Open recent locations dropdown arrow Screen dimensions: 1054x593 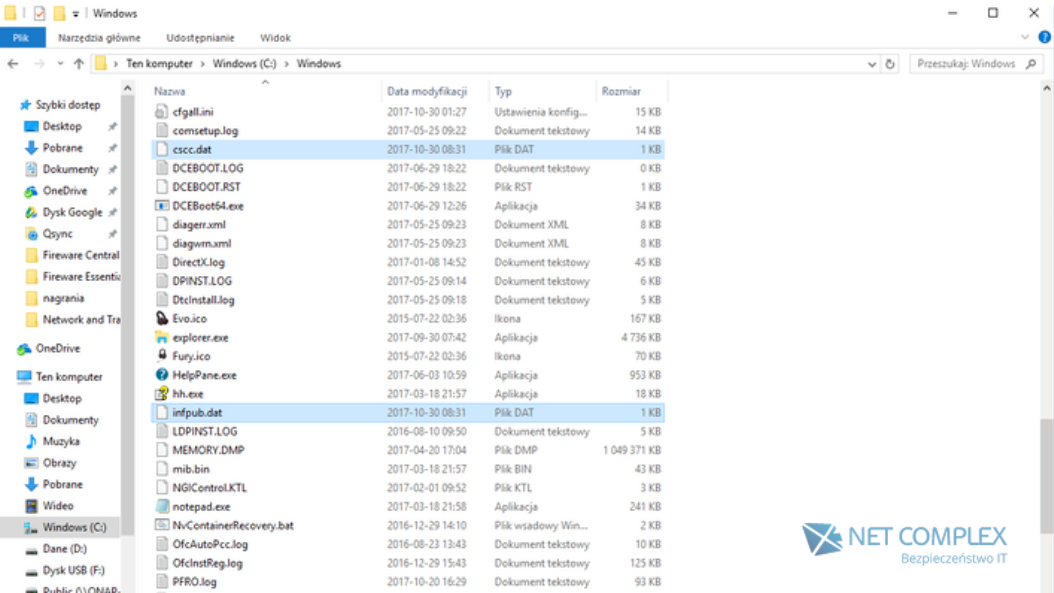[x=60, y=64]
